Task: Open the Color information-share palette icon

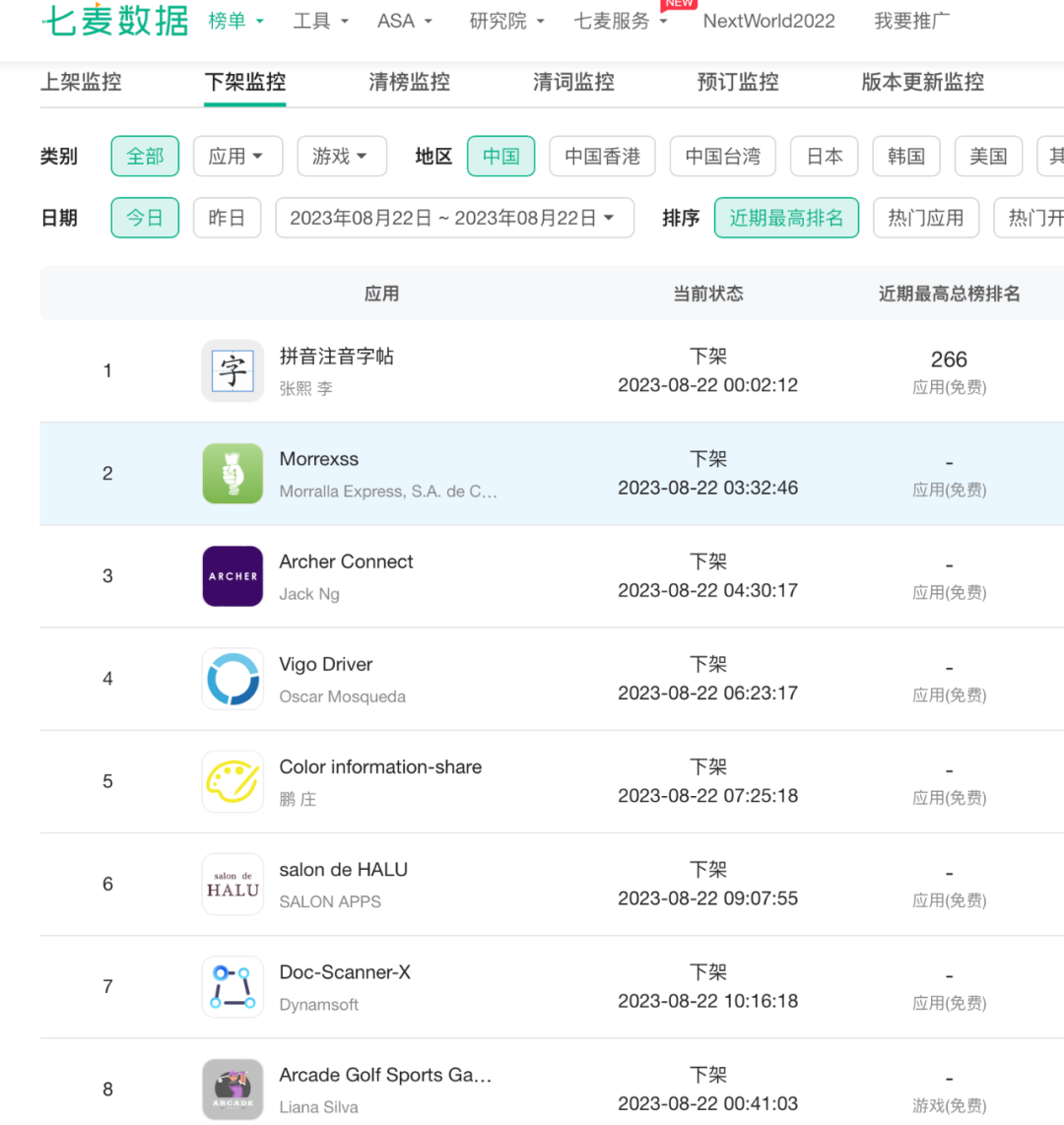Action: point(233,781)
